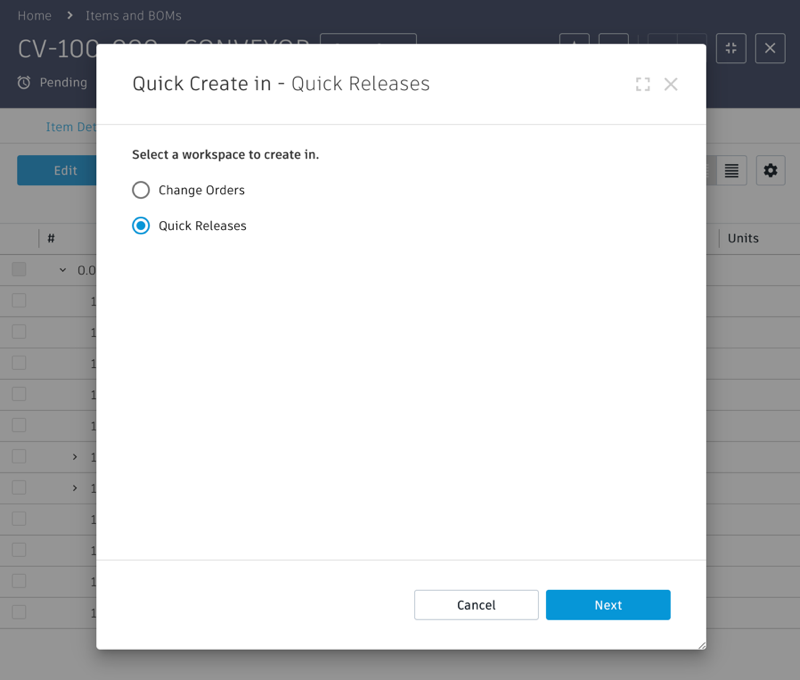Click the Pending status clock icon
This screenshot has height=680, width=800.
pyautogui.click(x=24, y=83)
